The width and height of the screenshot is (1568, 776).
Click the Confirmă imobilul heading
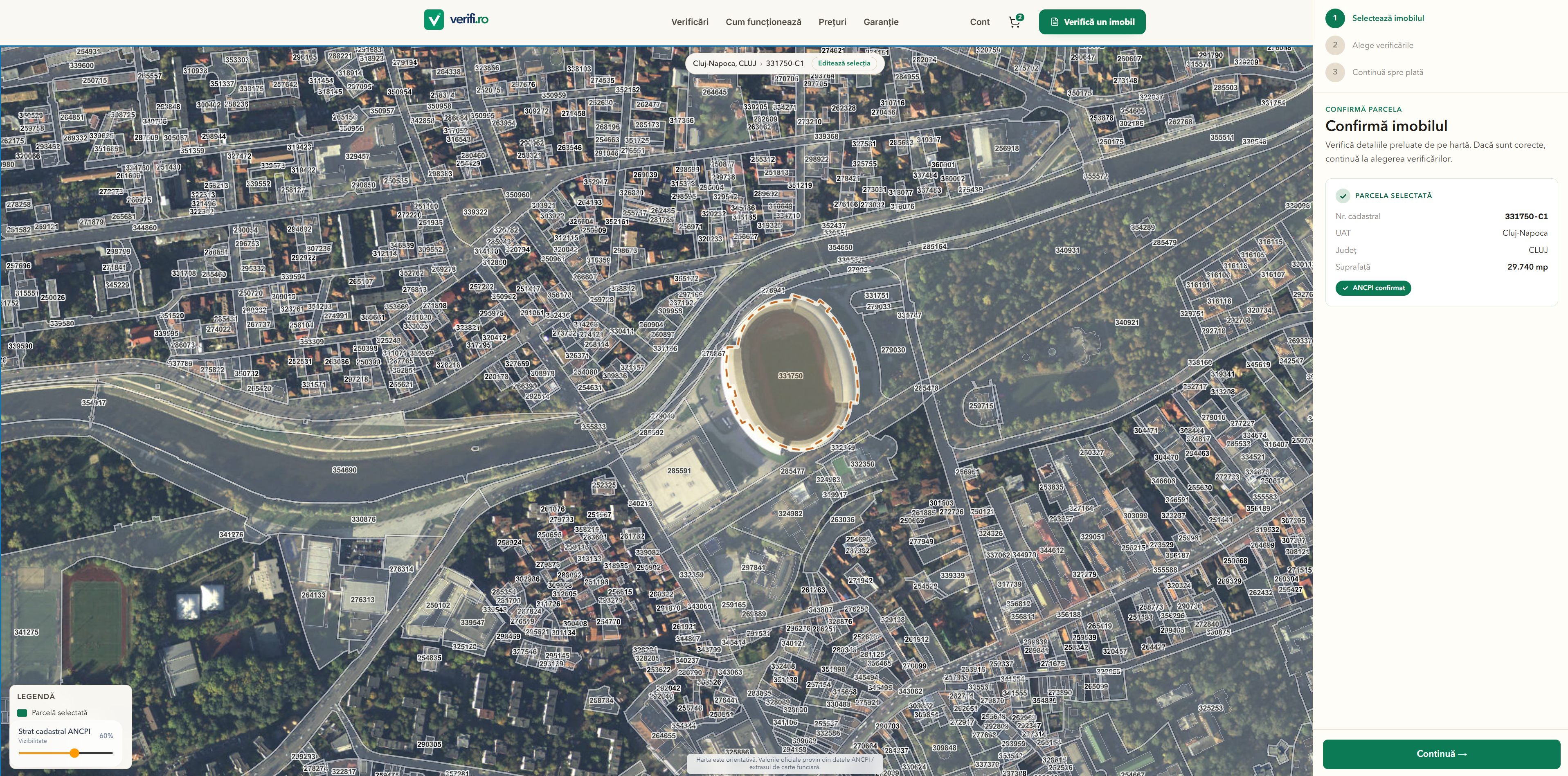tap(1386, 126)
